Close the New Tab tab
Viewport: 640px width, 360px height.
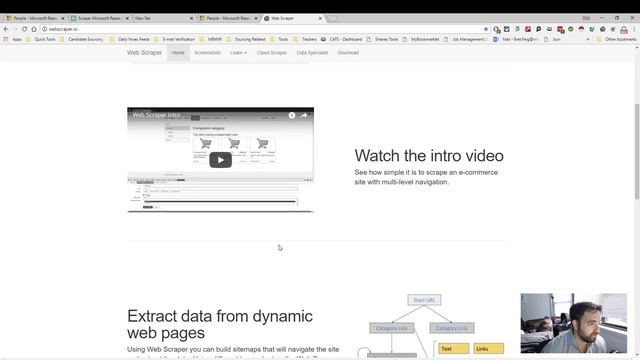191,18
